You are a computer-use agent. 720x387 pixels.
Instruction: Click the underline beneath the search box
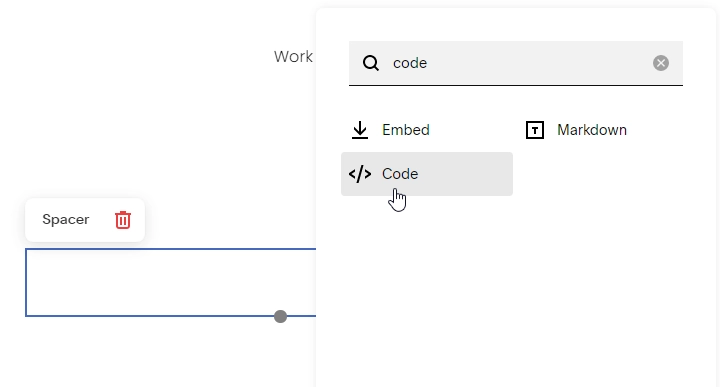point(516,85)
